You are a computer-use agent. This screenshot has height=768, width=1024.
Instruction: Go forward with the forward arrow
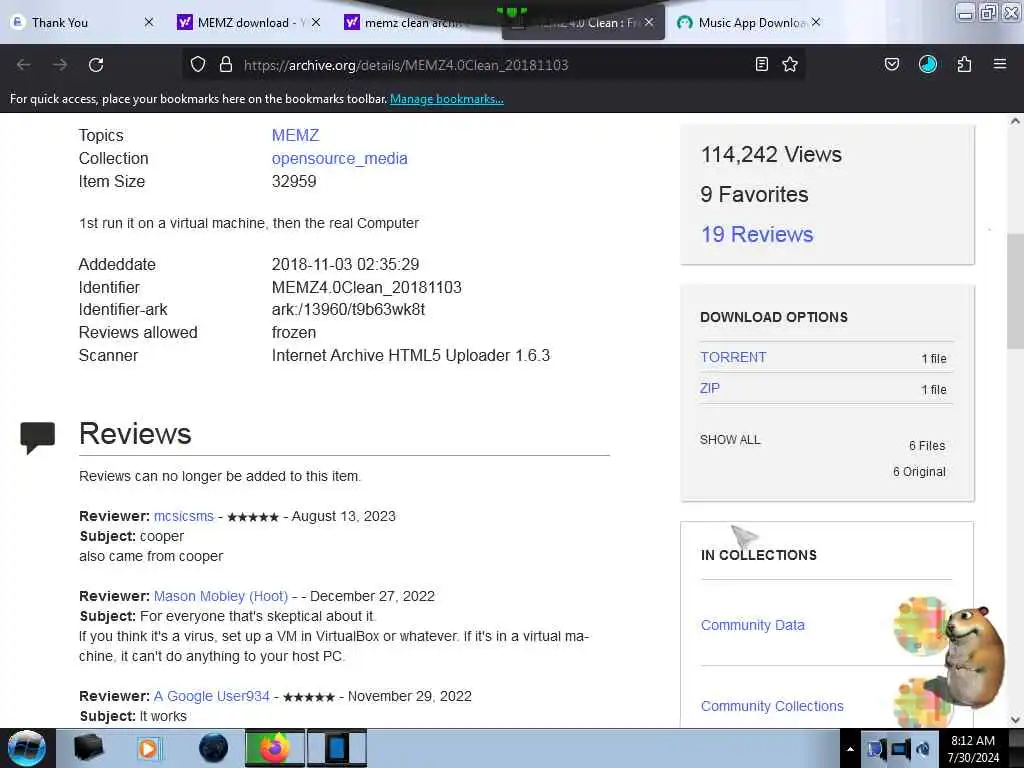[x=59, y=65]
